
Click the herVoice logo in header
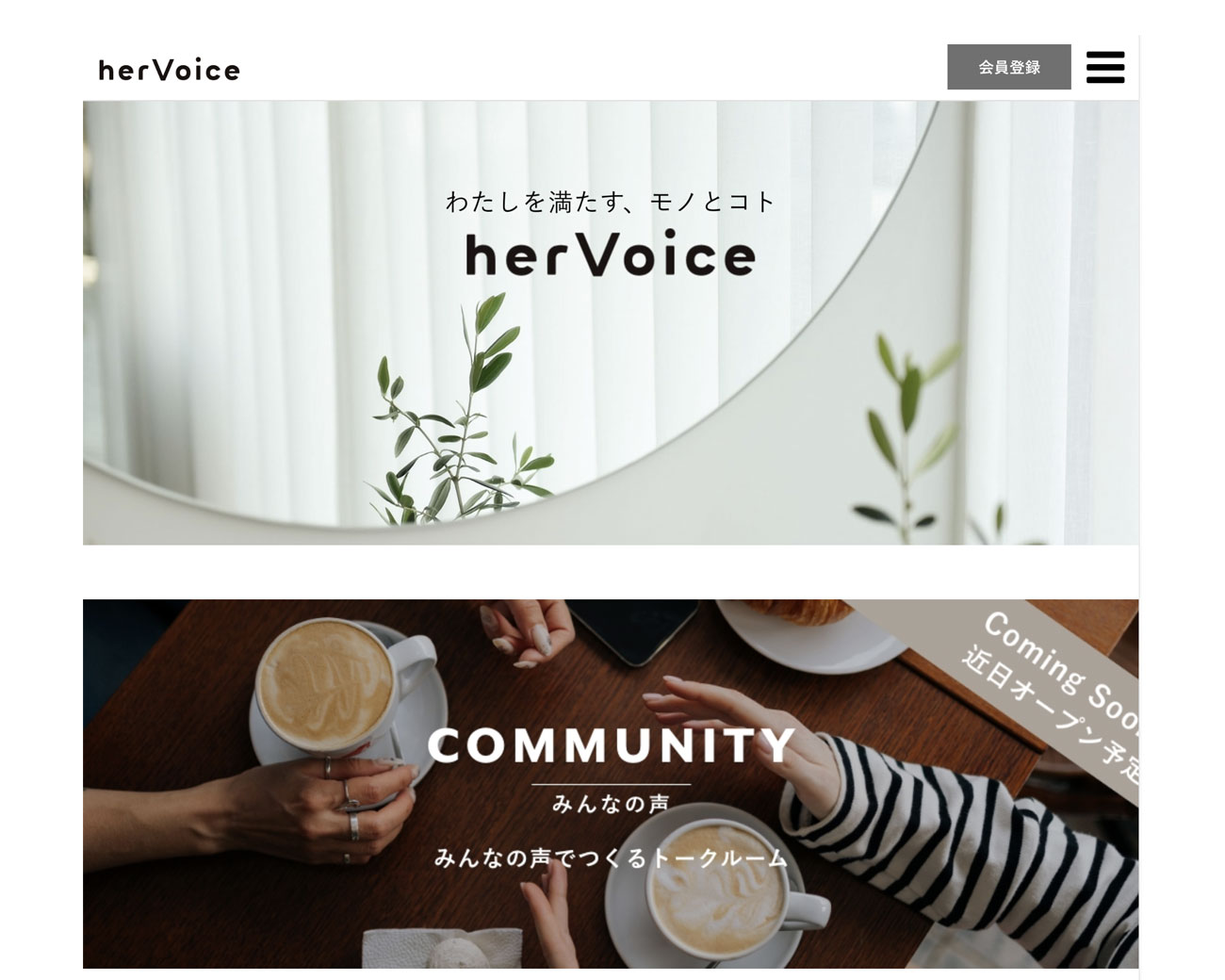click(x=170, y=70)
